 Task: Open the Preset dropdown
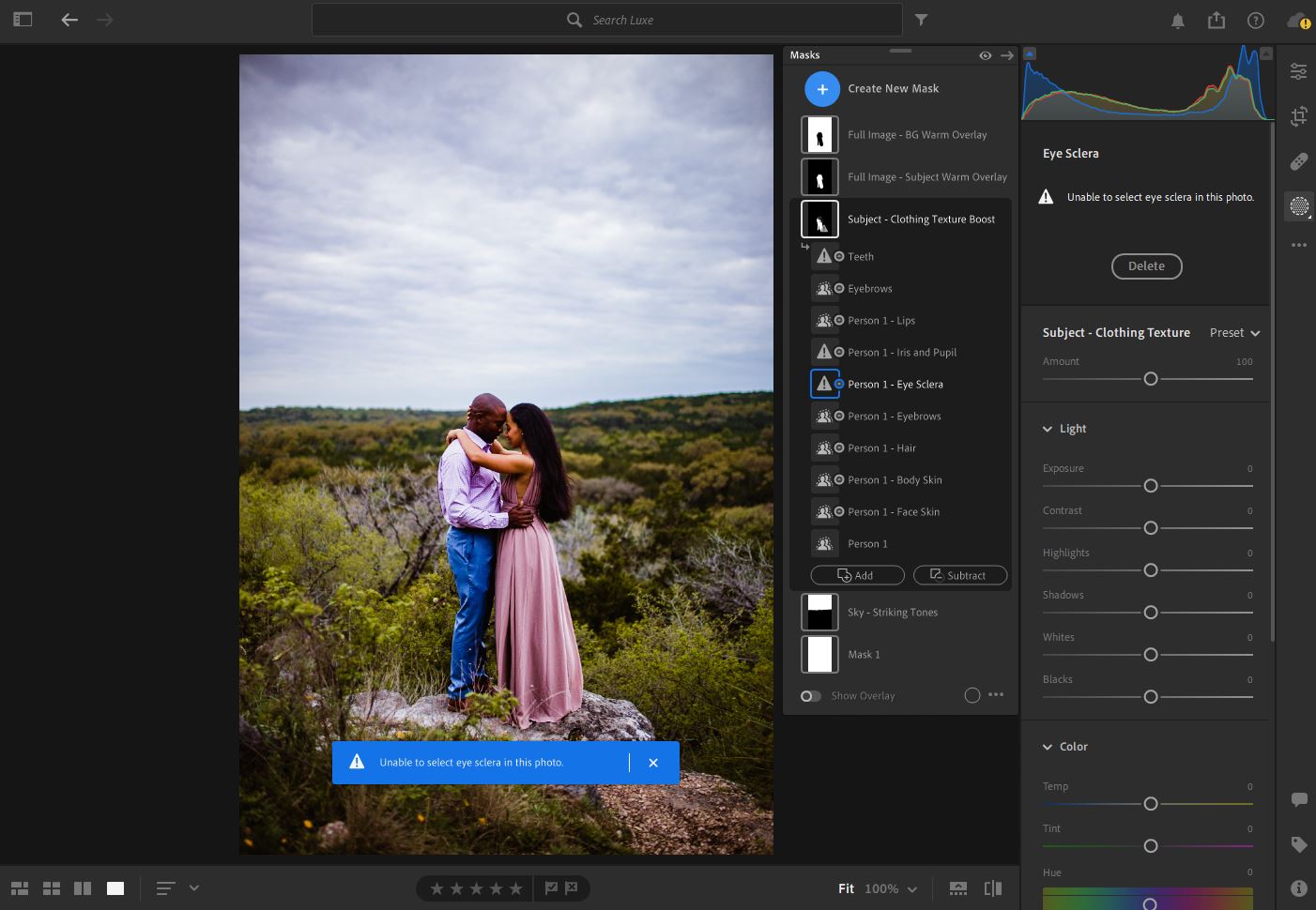1234,333
